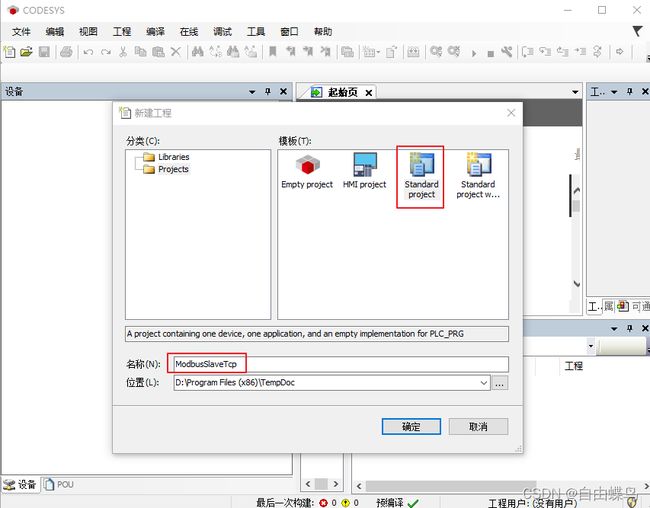Click the Print toolbar icon

[x=66, y=52]
